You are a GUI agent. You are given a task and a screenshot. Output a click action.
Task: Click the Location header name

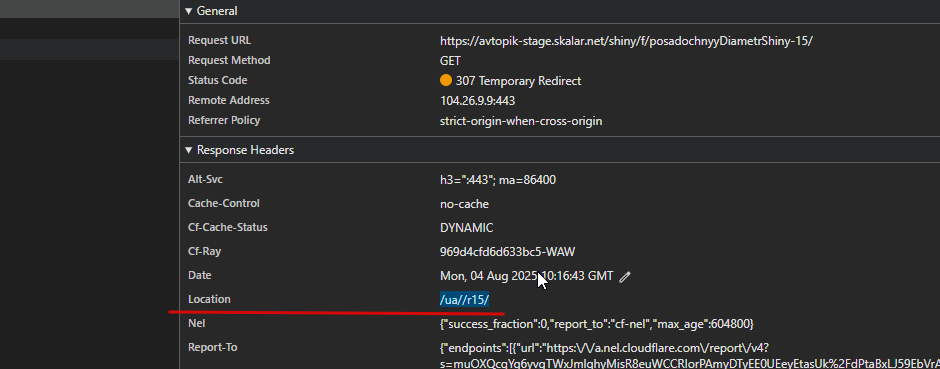point(209,299)
